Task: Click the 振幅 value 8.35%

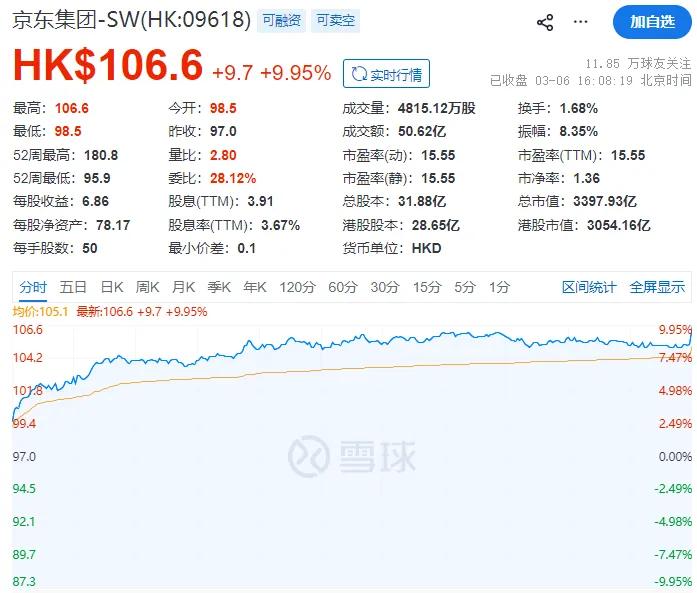Action: point(578,131)
